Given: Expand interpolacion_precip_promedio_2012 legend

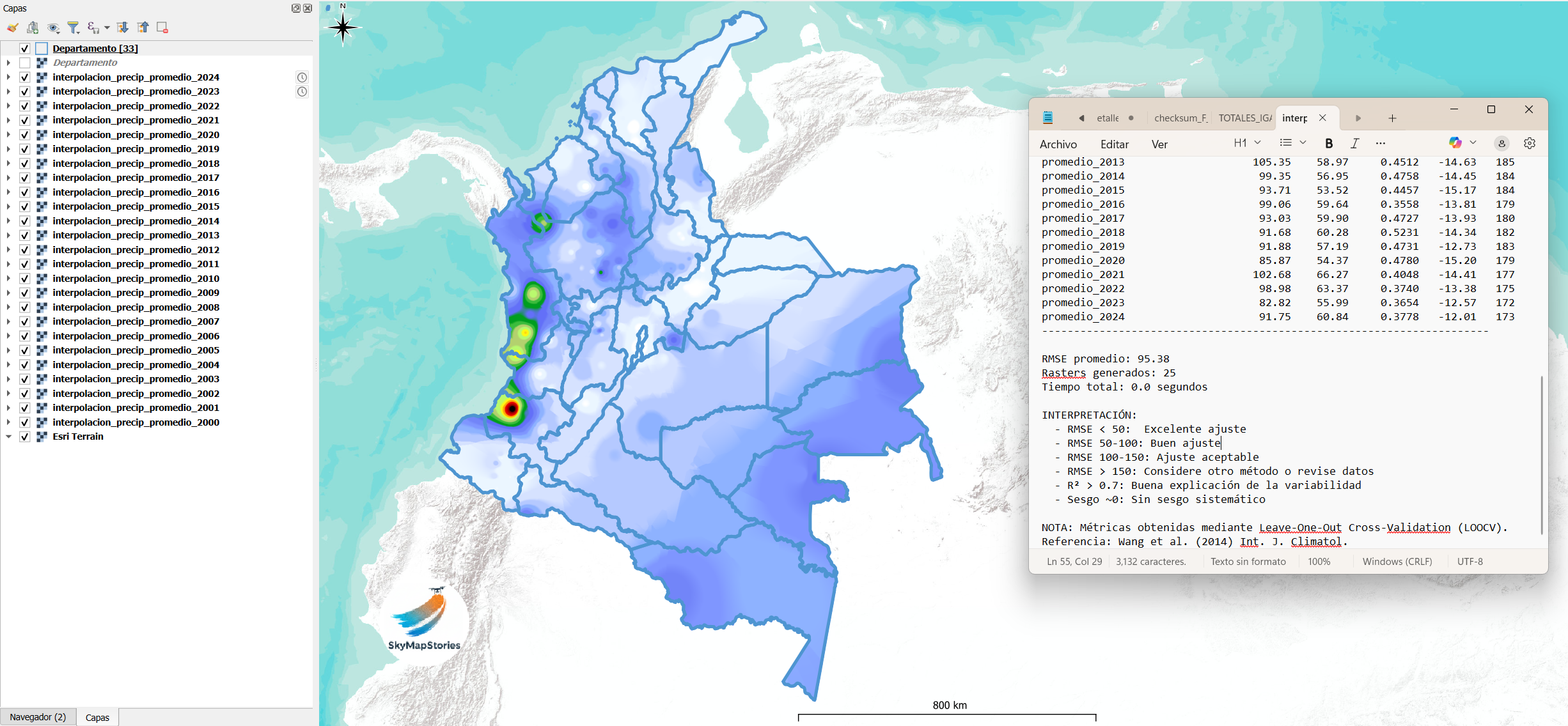Looking at the screenshot, I should tap(8, 250).
